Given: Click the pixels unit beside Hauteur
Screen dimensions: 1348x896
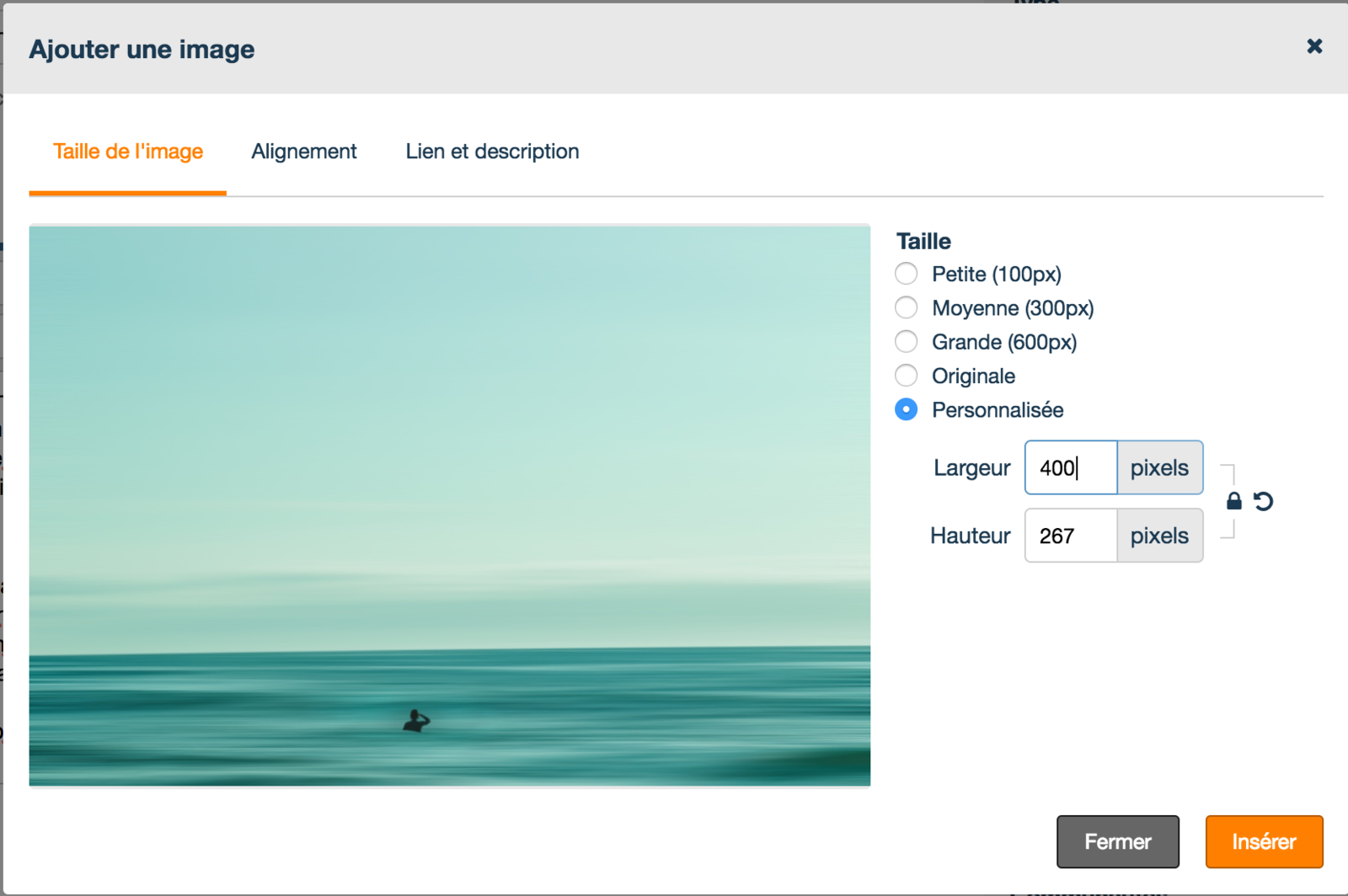Looking at the screenshot, I should [1159, 536].
